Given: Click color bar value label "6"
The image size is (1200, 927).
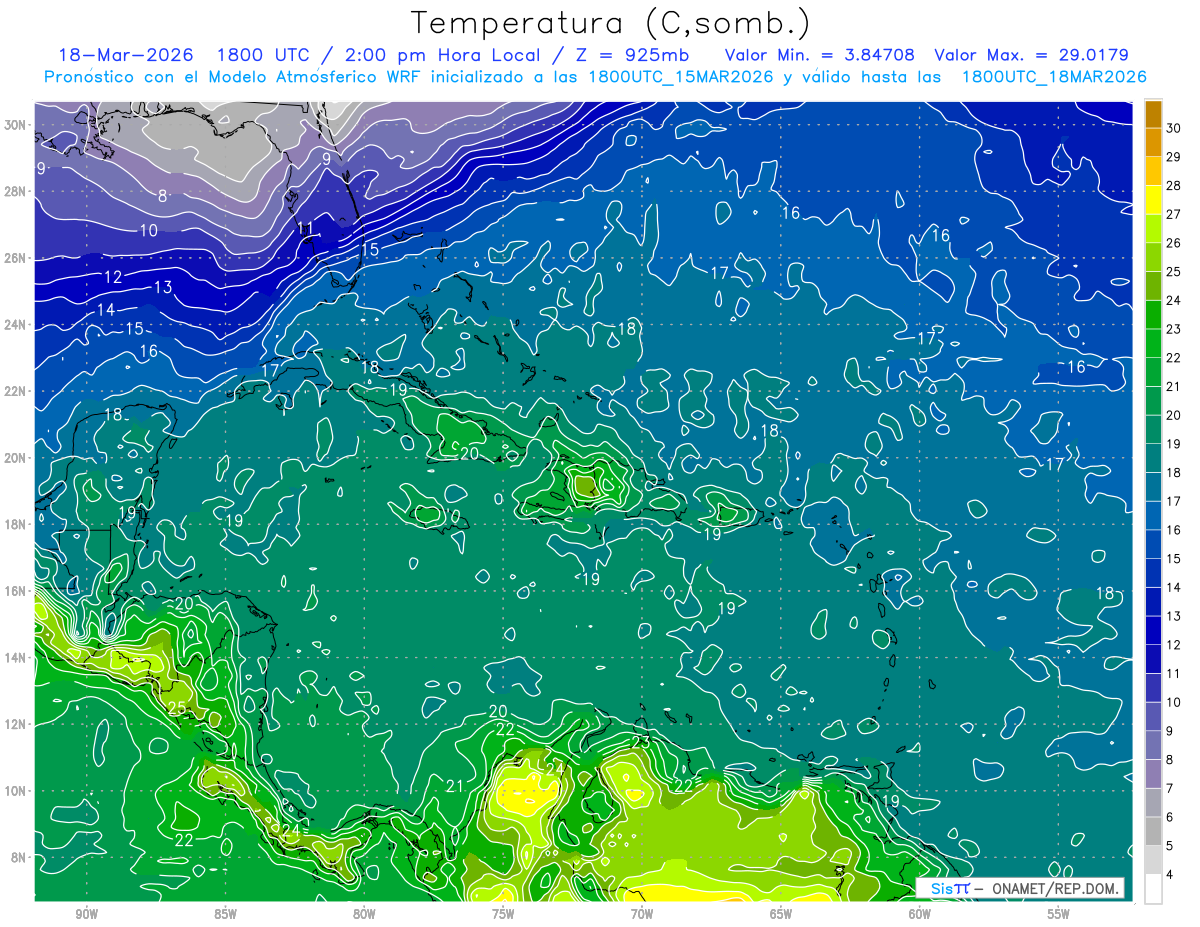Looking at the screenshot, I should tap(1170, 817).
